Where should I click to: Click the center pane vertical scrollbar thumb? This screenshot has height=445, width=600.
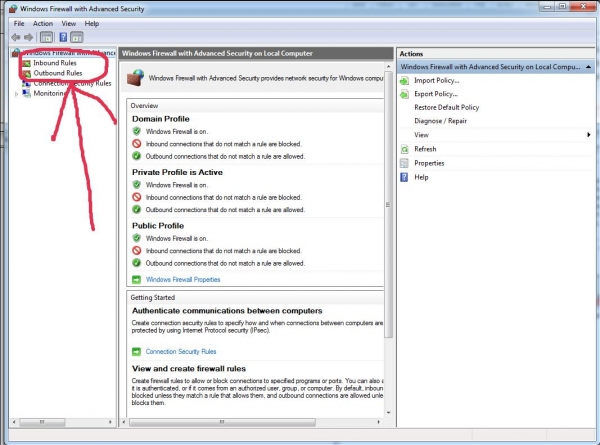[x=388, y=205]
